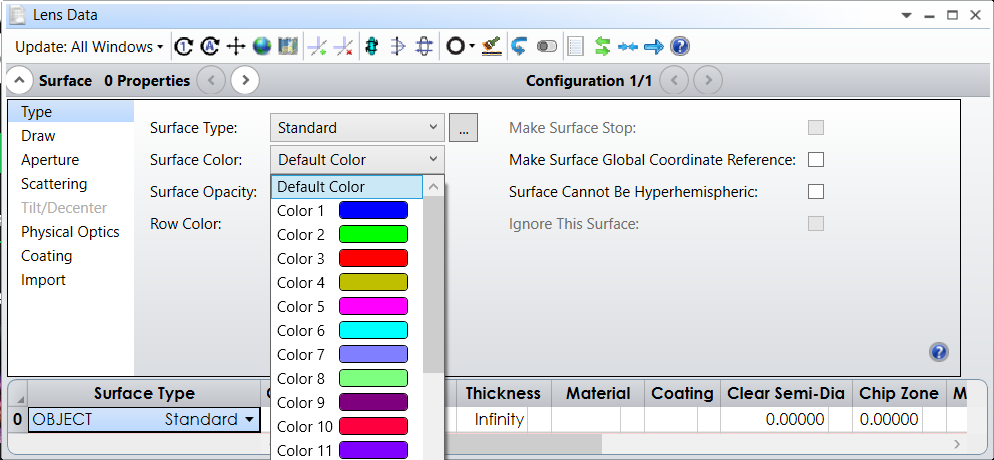Click the blue help icon in the toolbar

point(680,46)
